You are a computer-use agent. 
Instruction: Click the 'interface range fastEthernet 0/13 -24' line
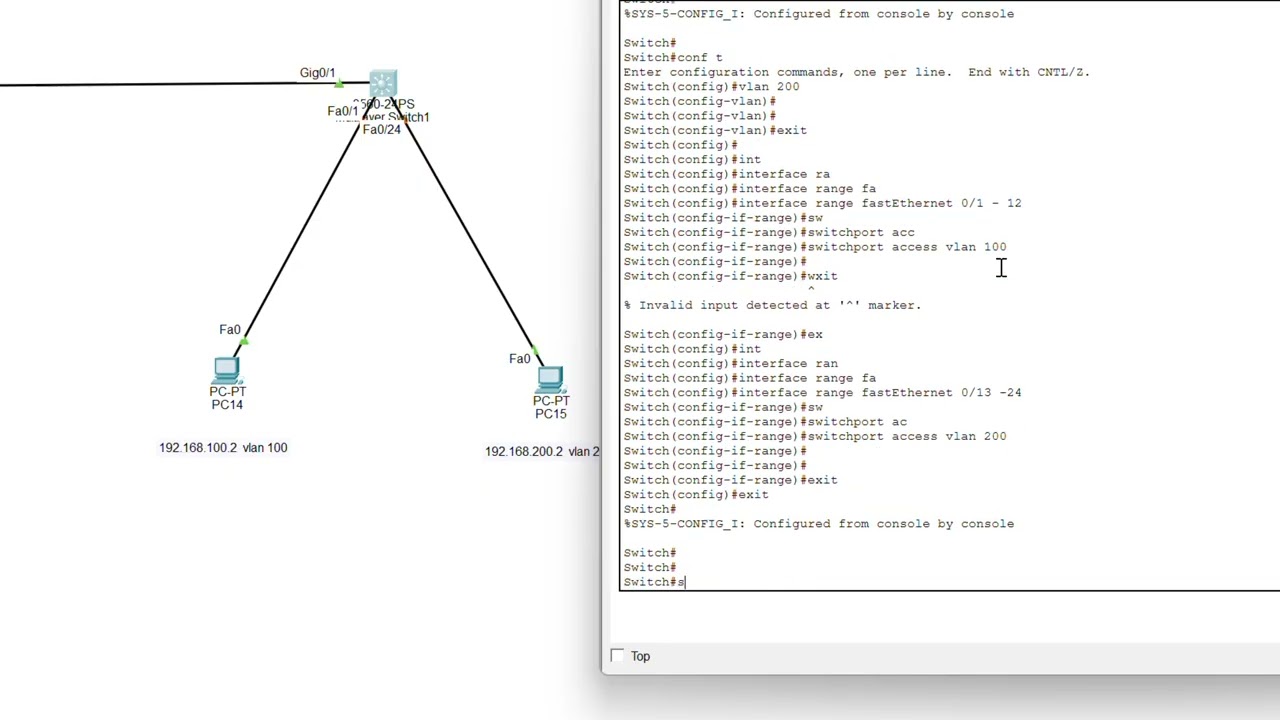point(822,393)
